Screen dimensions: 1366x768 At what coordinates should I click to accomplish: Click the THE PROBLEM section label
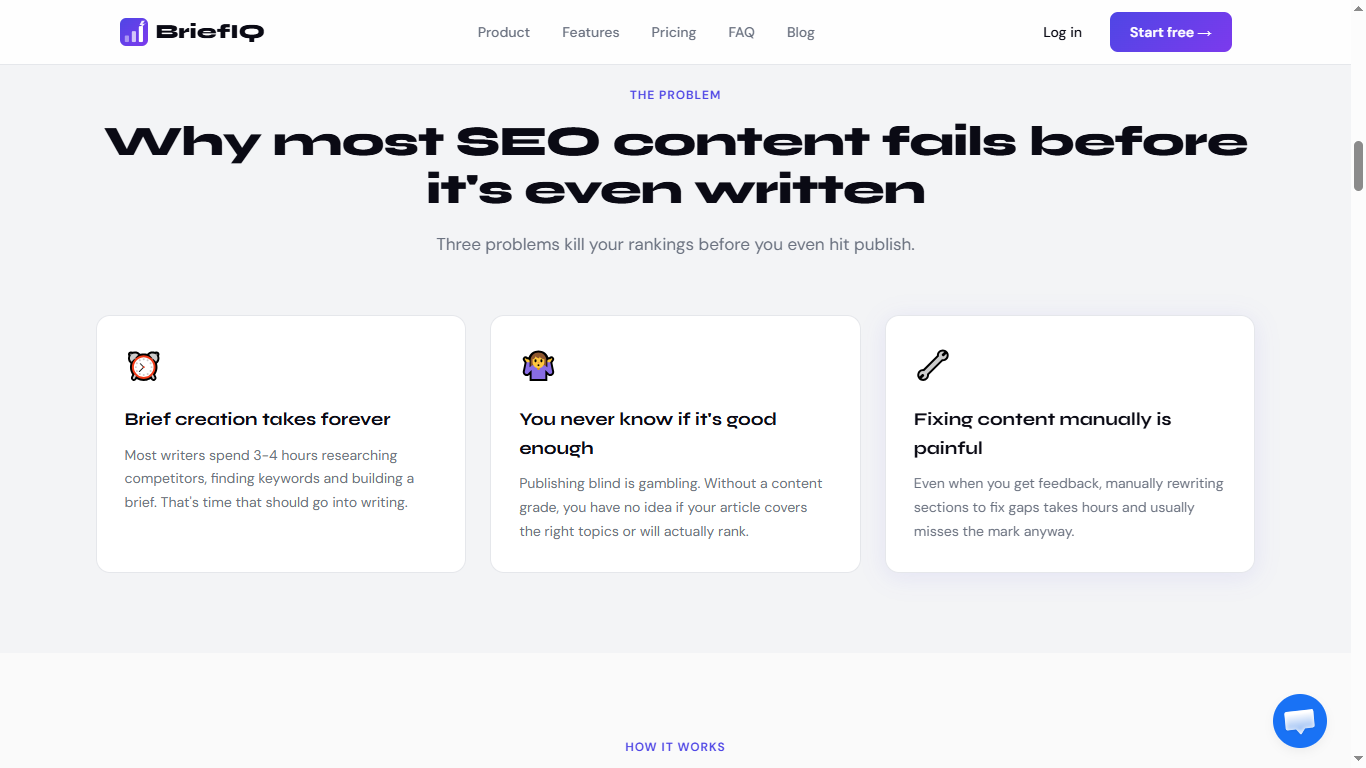(x=675, y=95)
